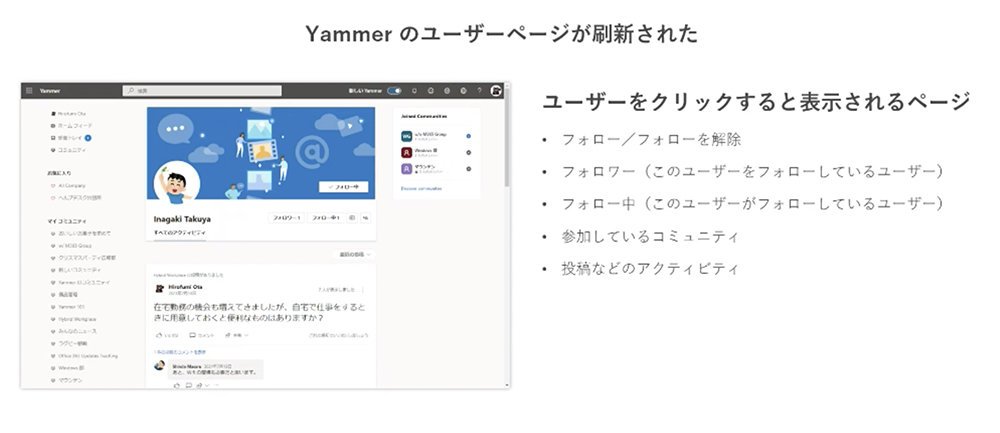The width and height of the screenshot is (1000, 433).
Task: Click the マラソン部 purple community icon
Action: (x=406, y=169)
